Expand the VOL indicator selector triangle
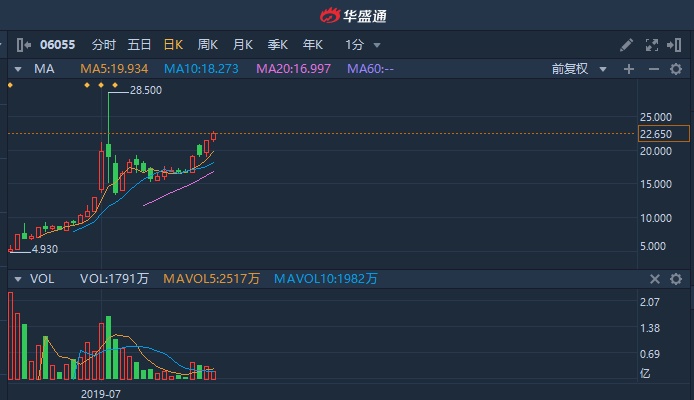The width and height of the screenshot is (694, 400). coord(18,279)
